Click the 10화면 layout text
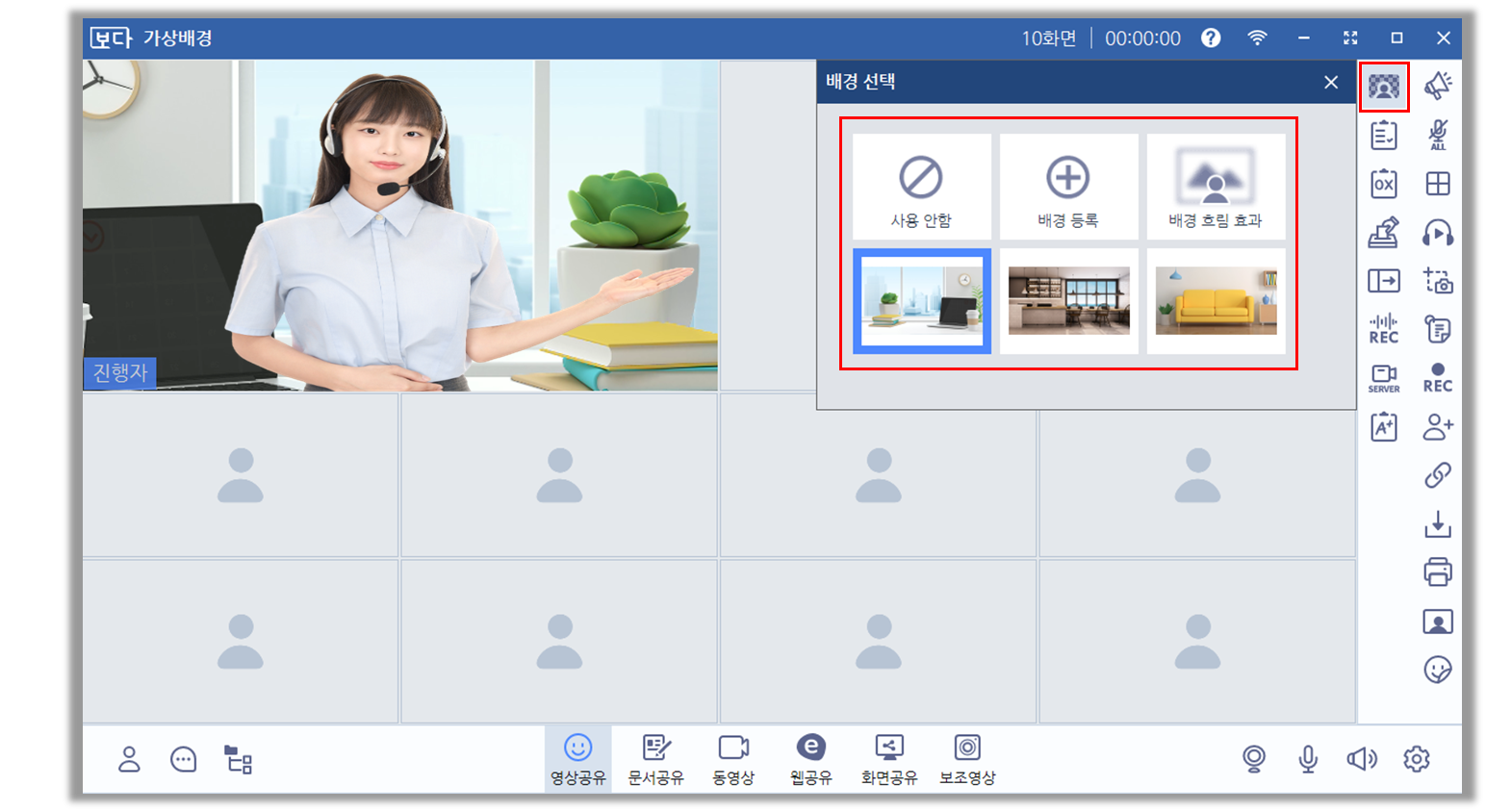Screen dimensions: 1486x812 pyautogui.click(x=1049, y=38)
